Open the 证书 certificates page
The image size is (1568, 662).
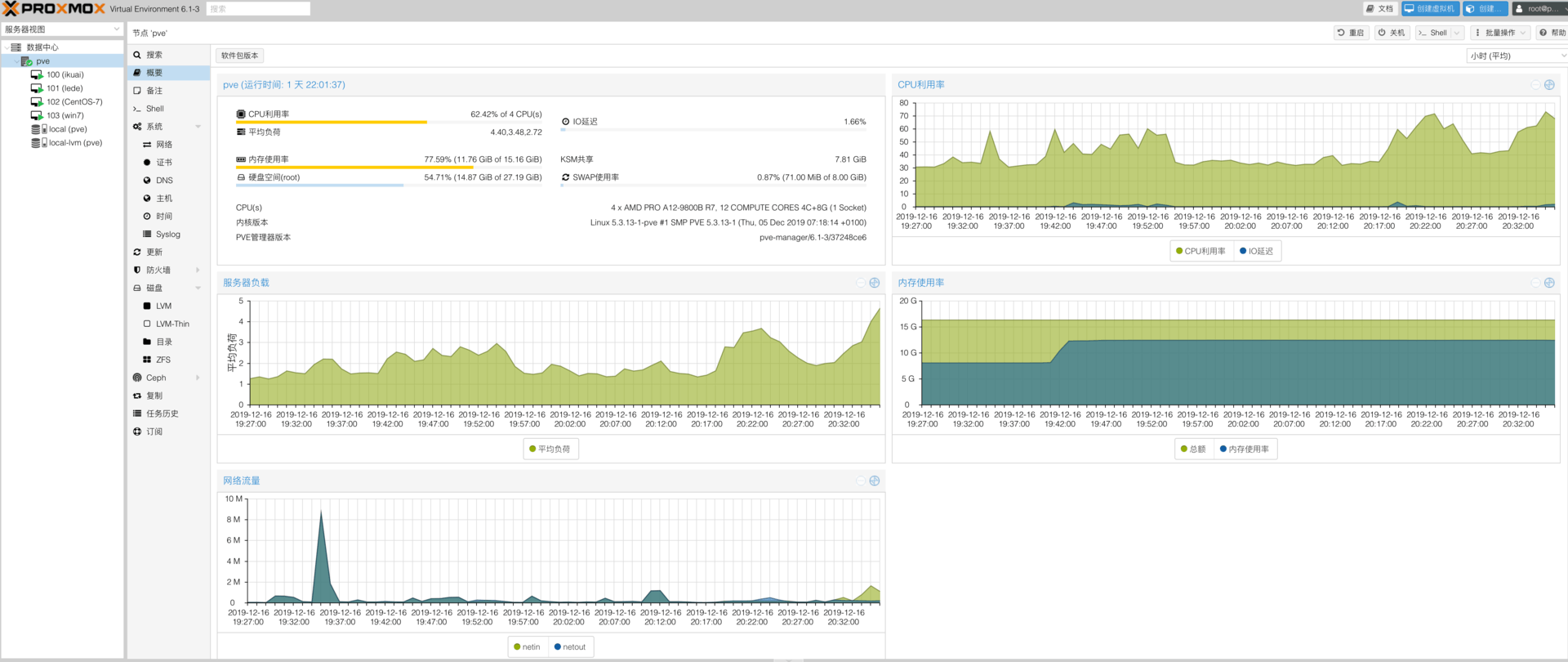pos(168,163)
